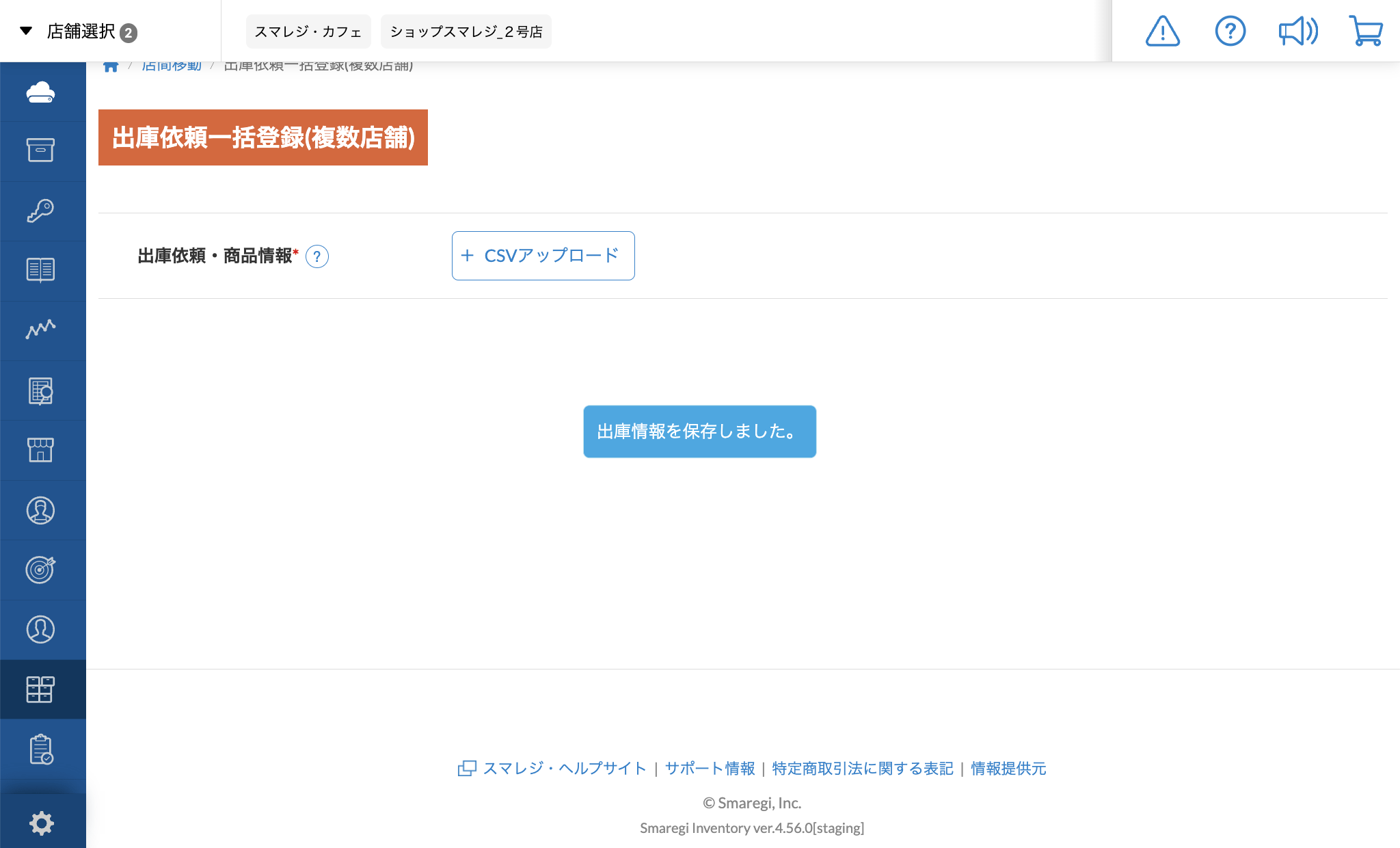Click the CSVアップロード button
The width and height of the screenshot is (1400, 848).
543,256
